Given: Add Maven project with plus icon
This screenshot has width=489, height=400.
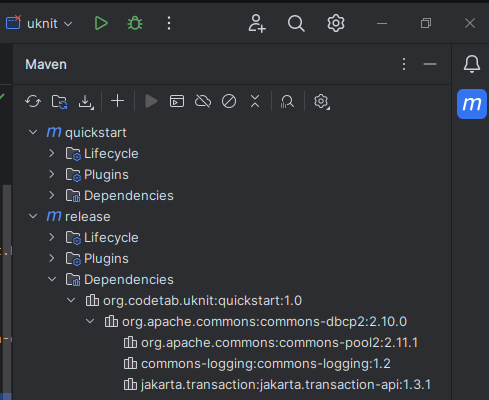Looking at the screenshot, I should pos(117,101).
